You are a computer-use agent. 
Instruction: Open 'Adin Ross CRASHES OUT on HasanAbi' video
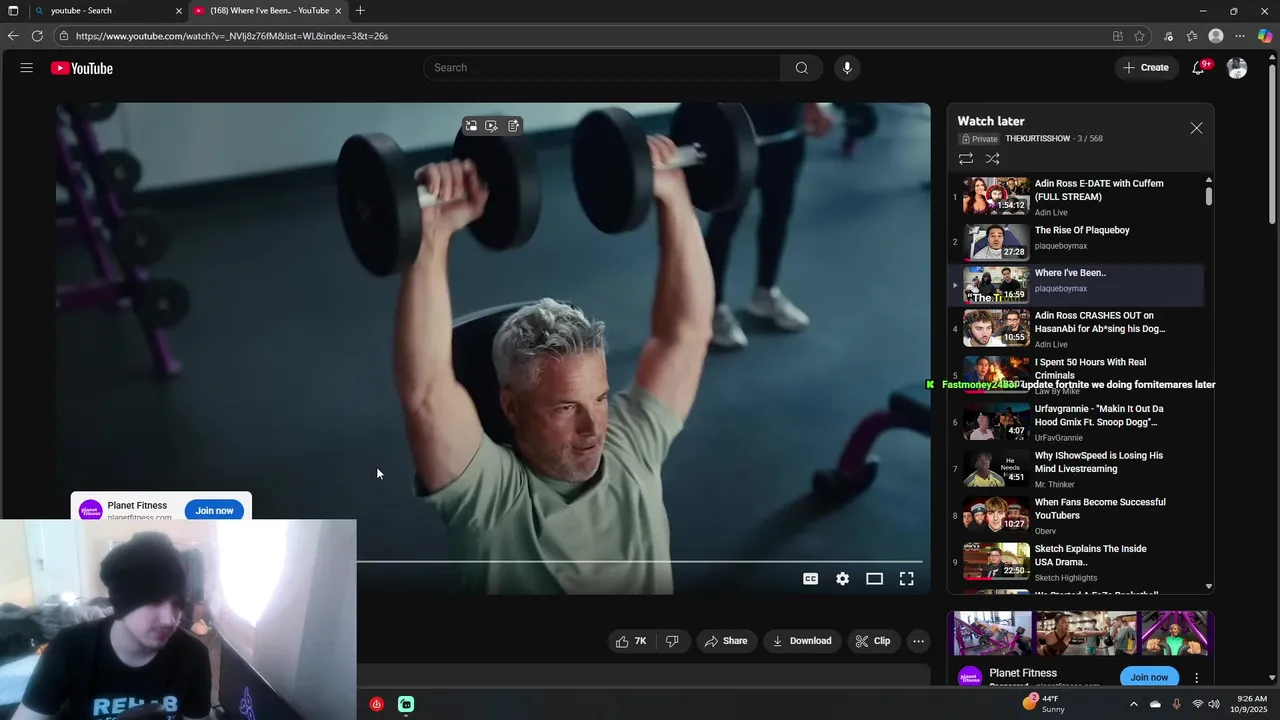click(1076, 329)
